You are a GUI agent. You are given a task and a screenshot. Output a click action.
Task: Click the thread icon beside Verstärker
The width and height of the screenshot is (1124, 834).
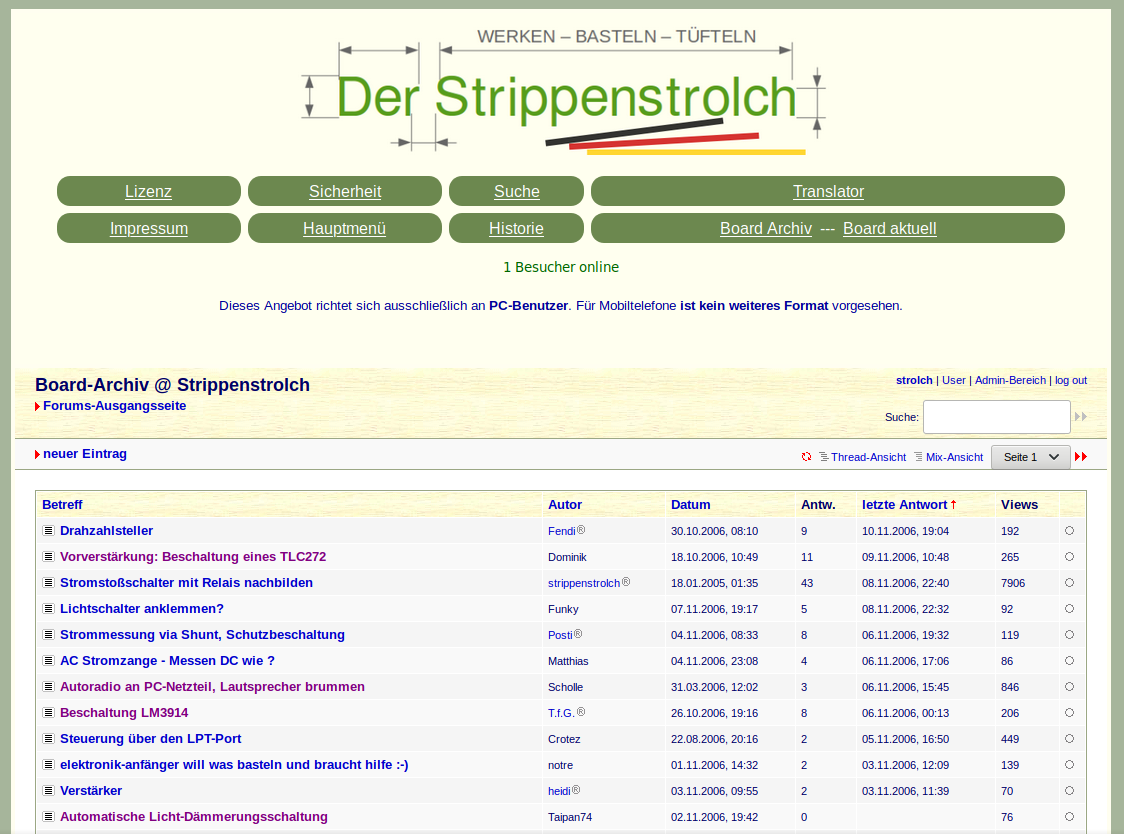[48, 791]
